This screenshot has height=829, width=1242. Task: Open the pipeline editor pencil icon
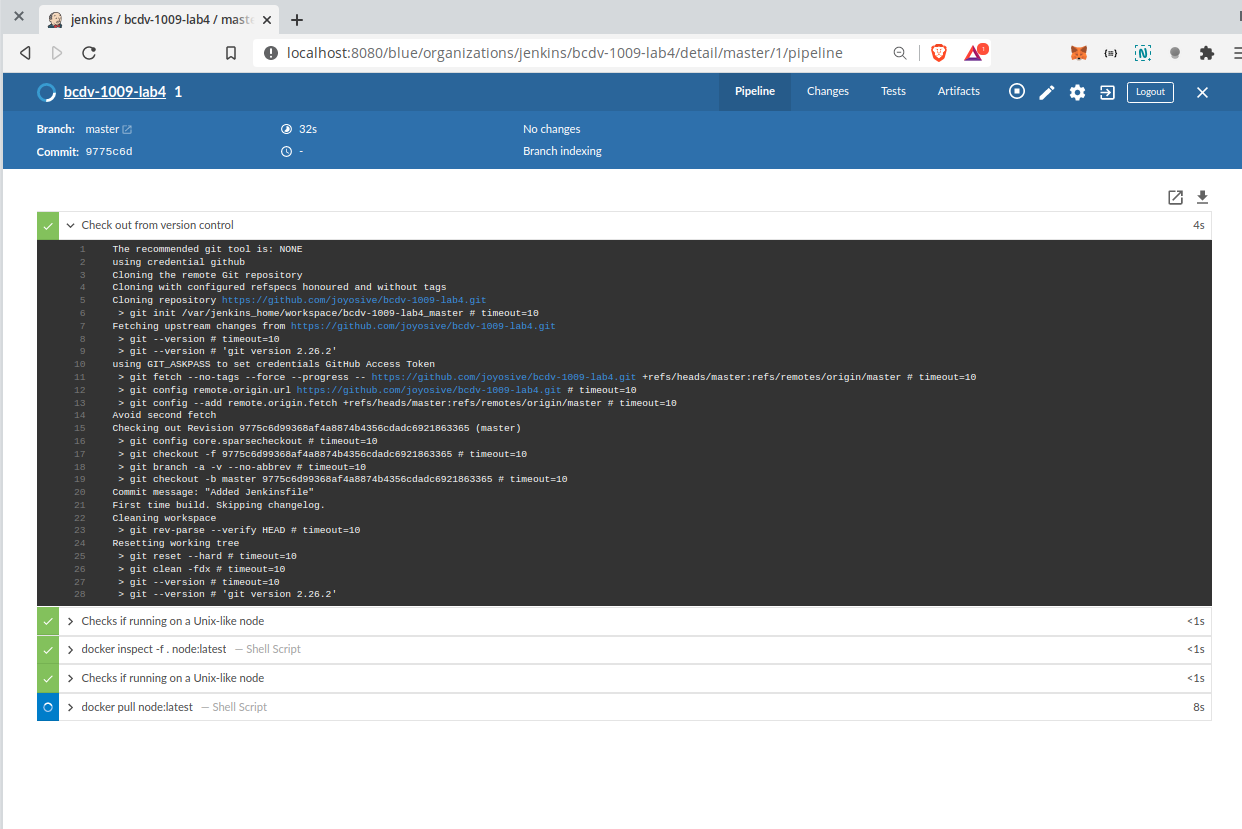point(1047,92)
